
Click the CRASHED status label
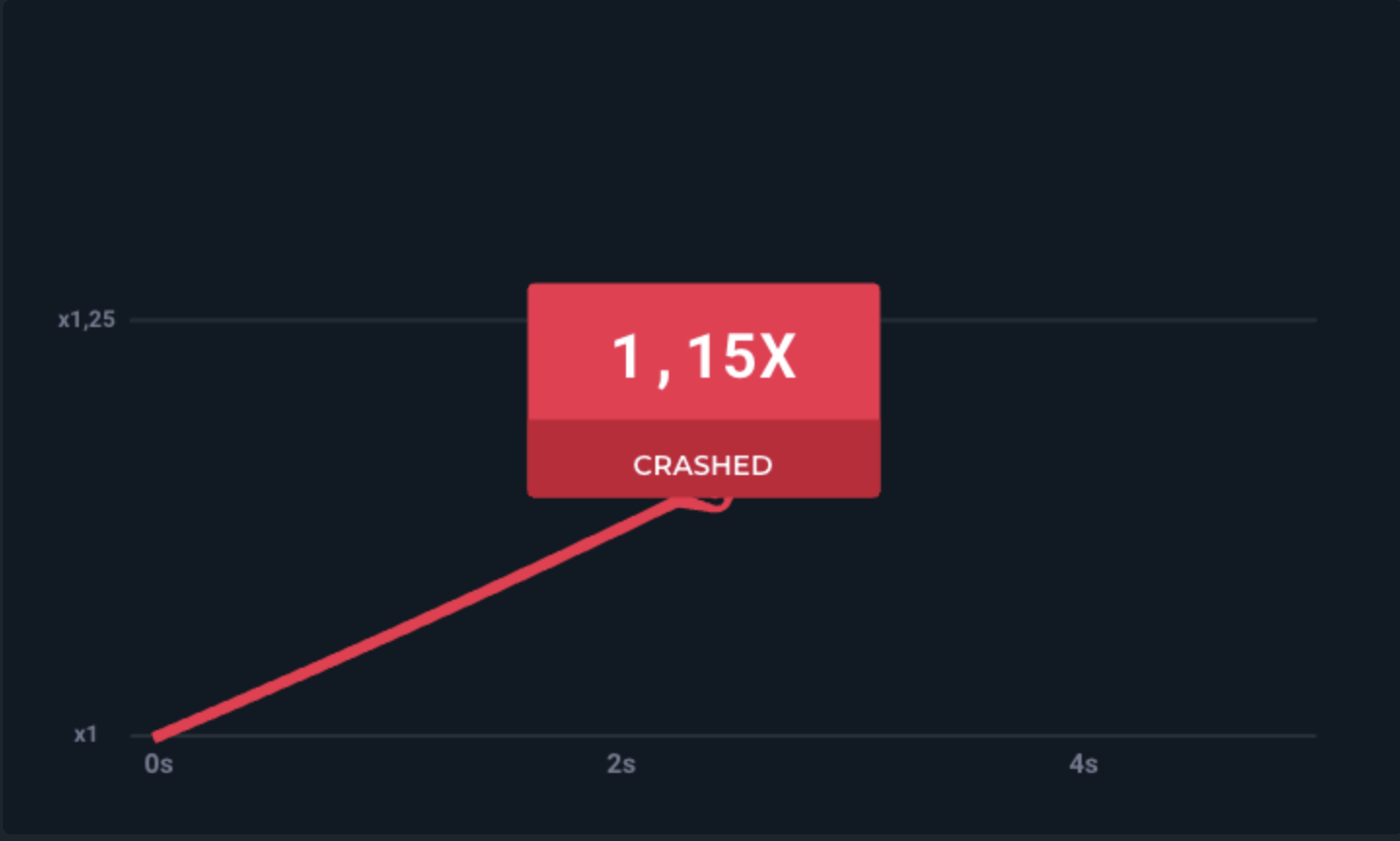pyautogui.click(x=703, y=465)
